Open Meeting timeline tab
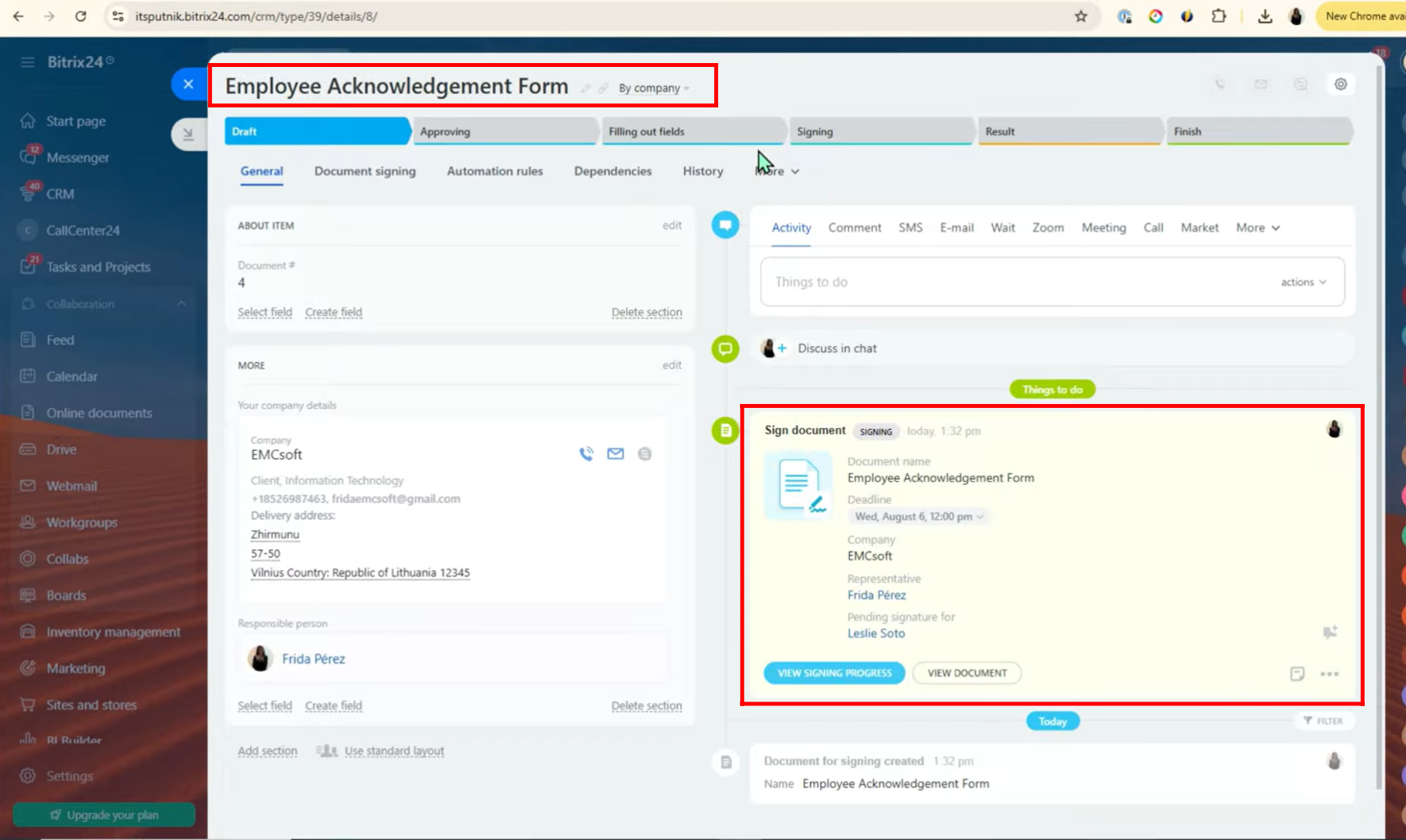 [x=1104, y=227]
